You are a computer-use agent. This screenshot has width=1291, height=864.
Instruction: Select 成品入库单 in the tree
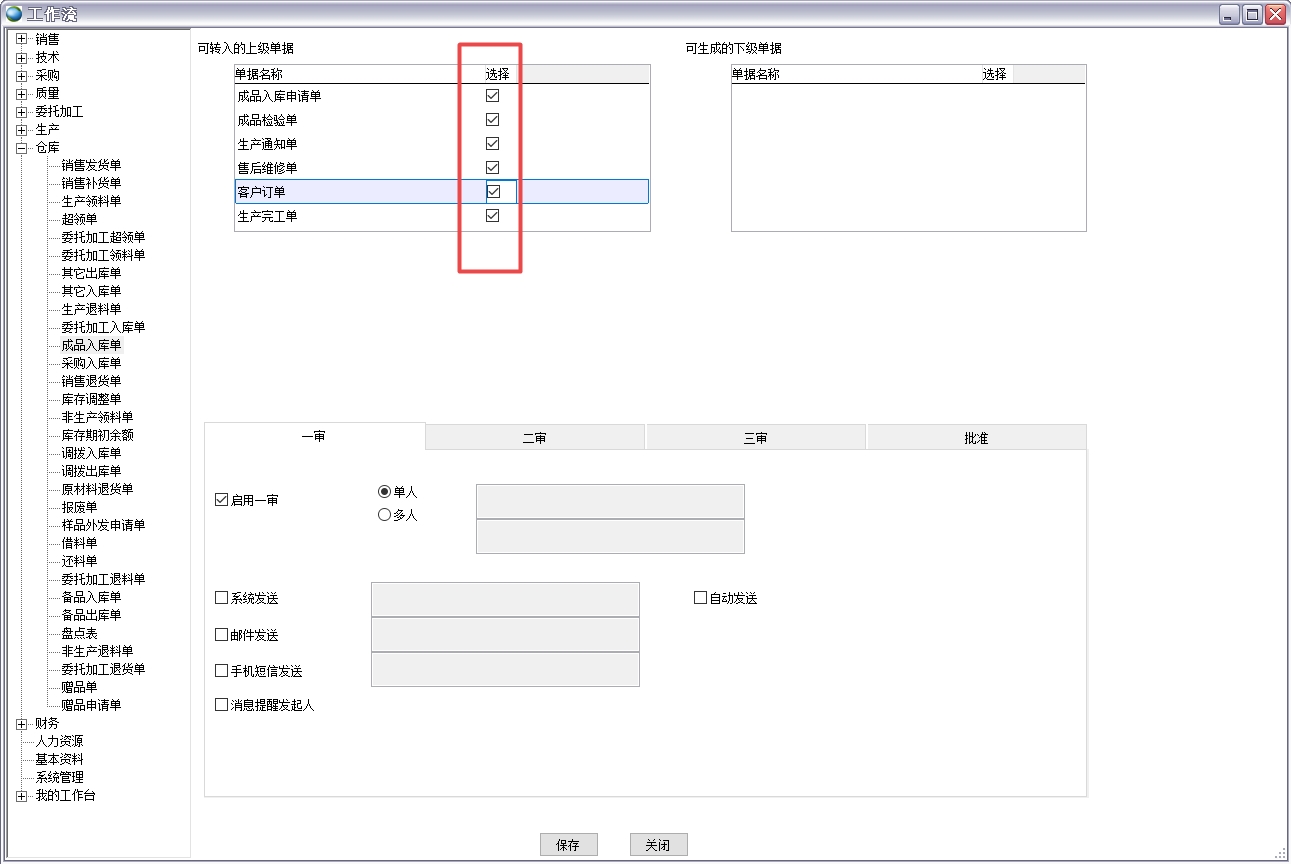pyautogui.click(x=91, y=345)
